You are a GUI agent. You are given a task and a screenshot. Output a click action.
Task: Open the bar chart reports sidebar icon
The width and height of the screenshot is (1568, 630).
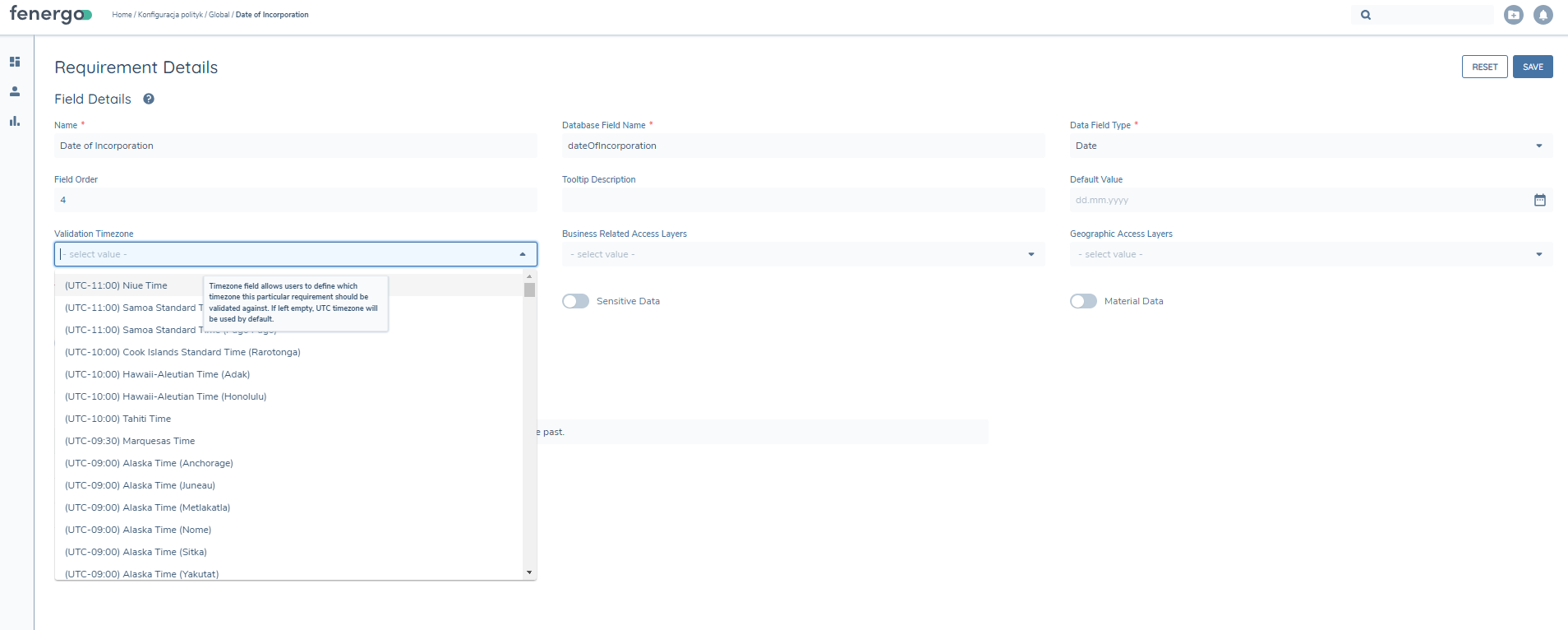pyautogui.click(x=15, y=121)
